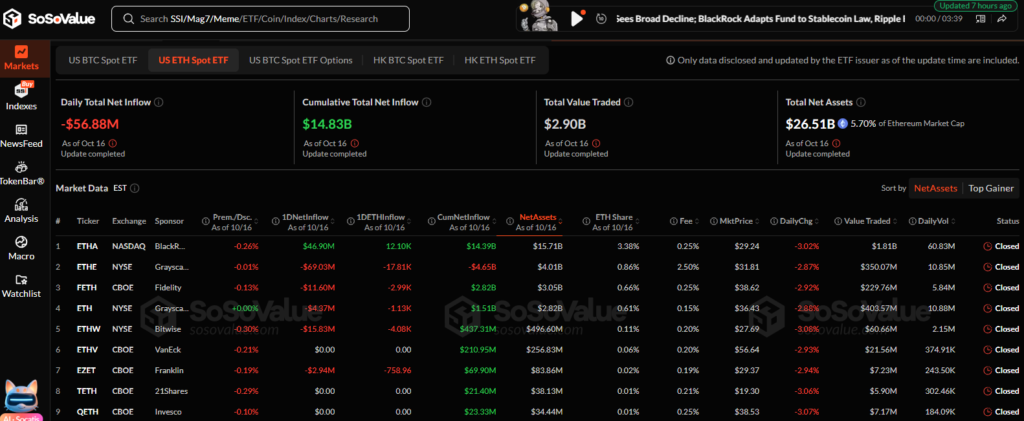The width and height of the screenshot is (1024, 421).
Task: Open the Analysis sidebar icon
Action: click(21, 205)
